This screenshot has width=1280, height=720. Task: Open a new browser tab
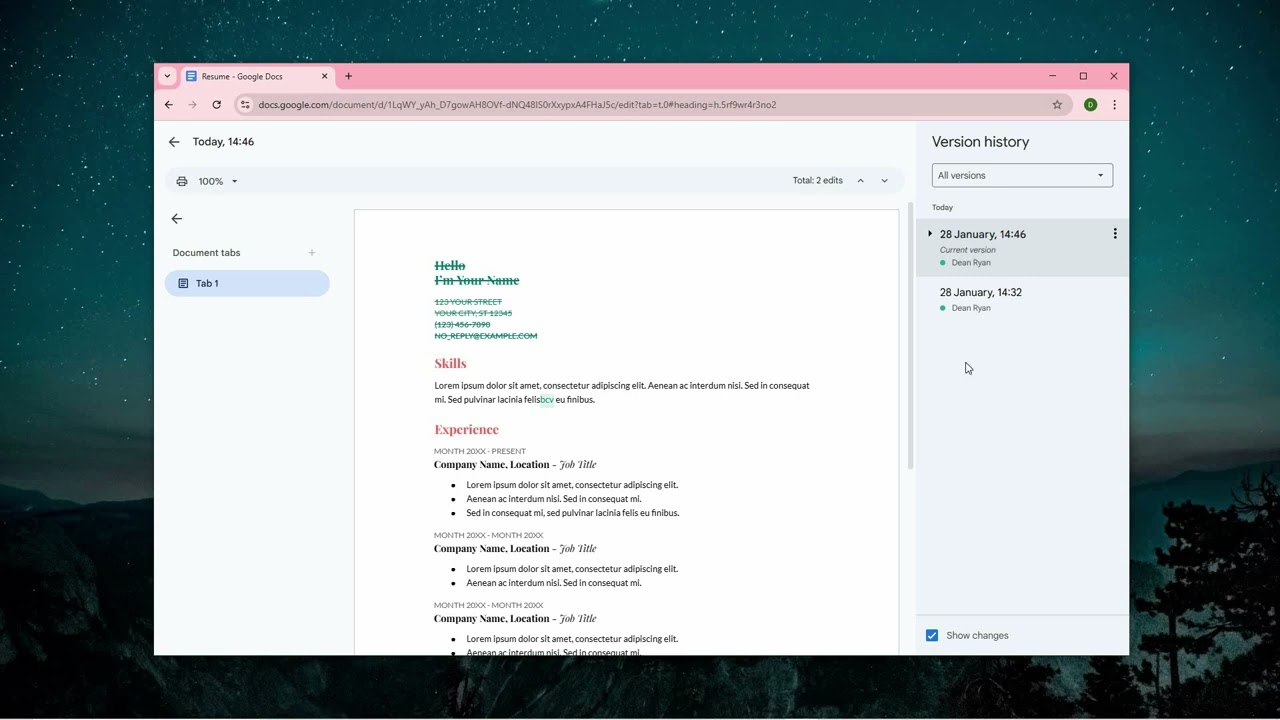[x=348, y=76]
